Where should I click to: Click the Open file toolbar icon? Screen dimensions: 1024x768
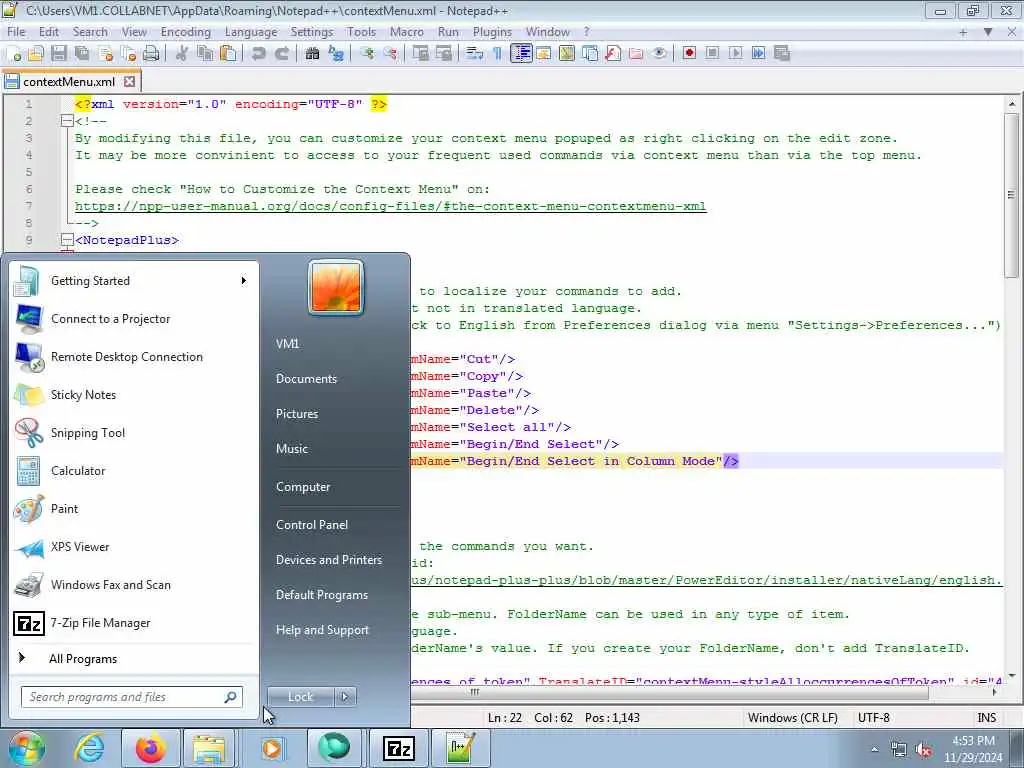click(36, 54)
